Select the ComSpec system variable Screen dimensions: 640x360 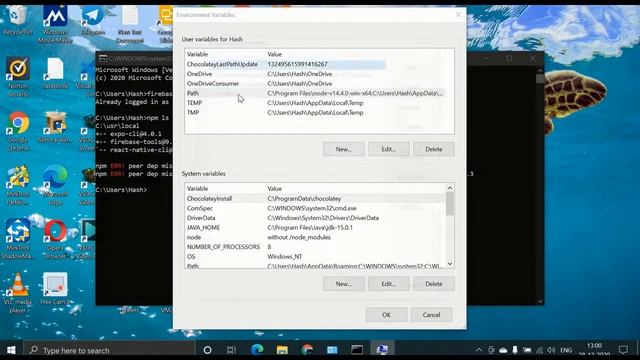pyautogui.click(x=315, y=208)
